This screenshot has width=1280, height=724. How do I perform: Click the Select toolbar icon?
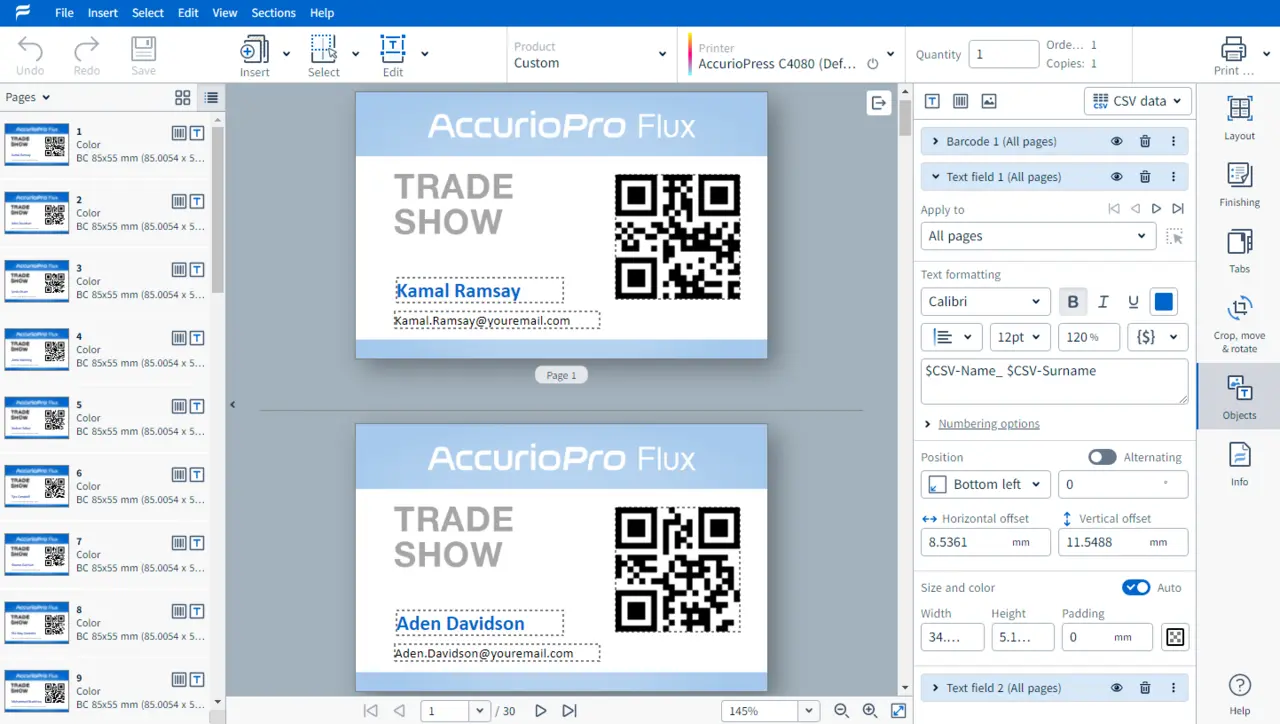point(323,55)
